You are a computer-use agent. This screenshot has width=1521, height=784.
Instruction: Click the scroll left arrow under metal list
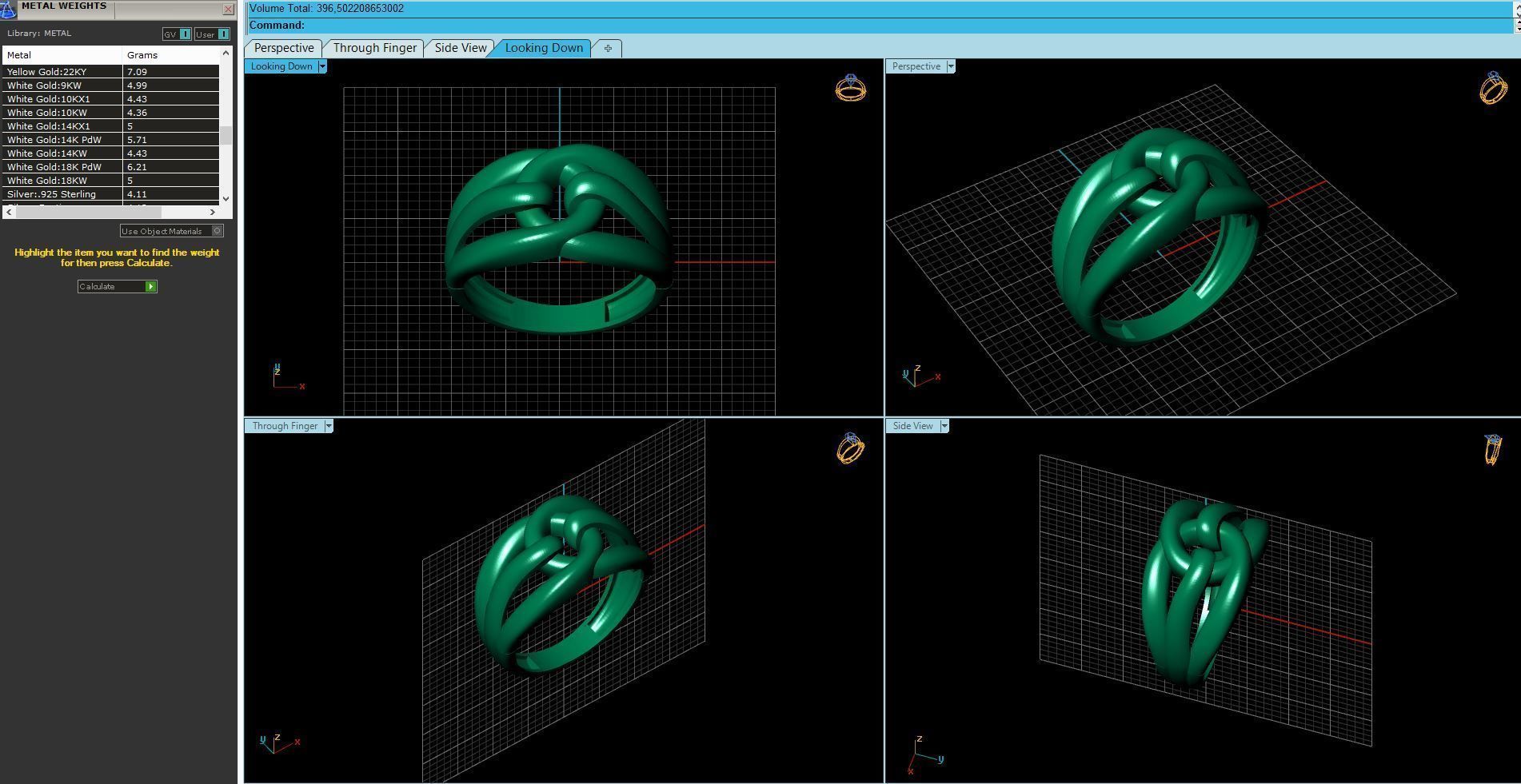9,212
